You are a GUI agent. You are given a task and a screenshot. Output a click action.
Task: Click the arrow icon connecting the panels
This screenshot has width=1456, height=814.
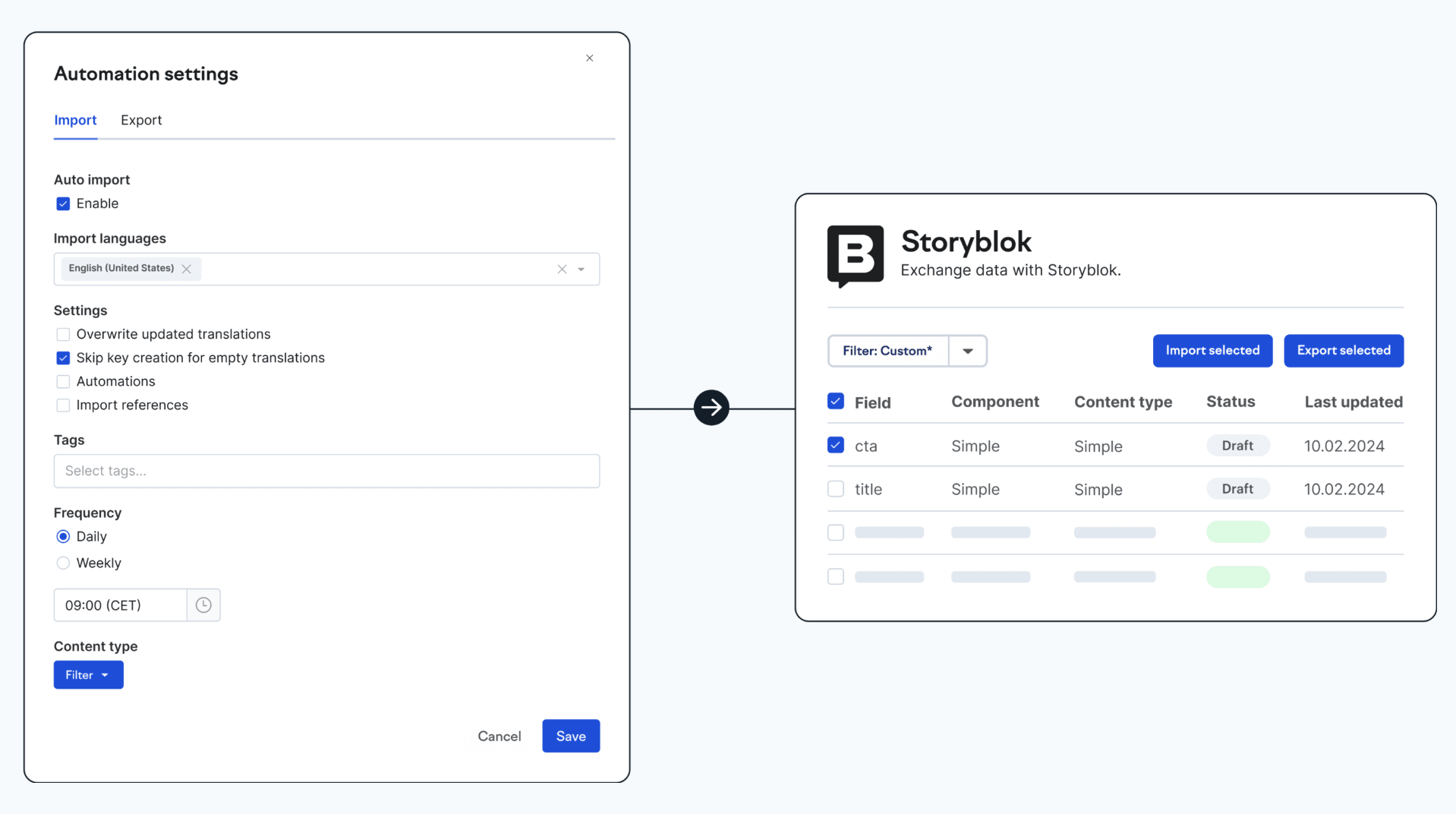point(711,407)
